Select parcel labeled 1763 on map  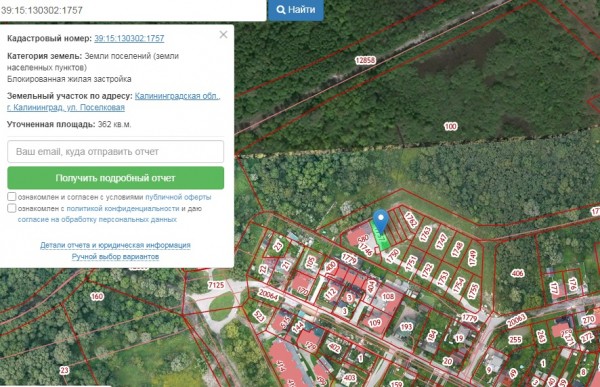click(x=425, y=234)
